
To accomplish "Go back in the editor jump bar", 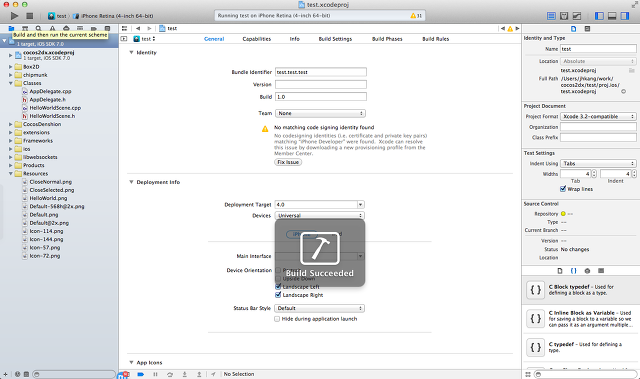I will pyautogui.click(x=138, y=29).
